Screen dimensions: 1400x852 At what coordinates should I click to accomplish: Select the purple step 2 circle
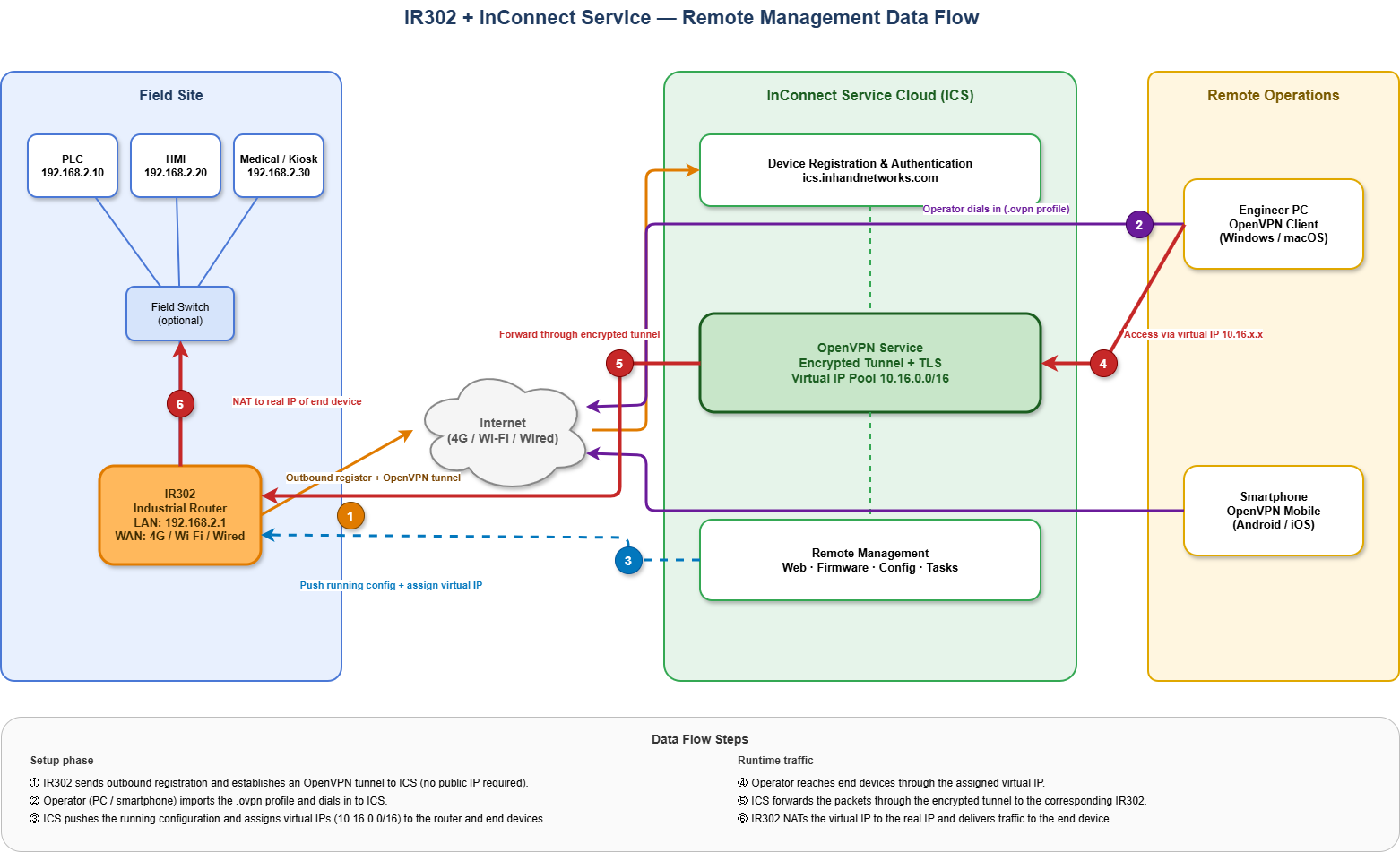tap(1139, 224)
